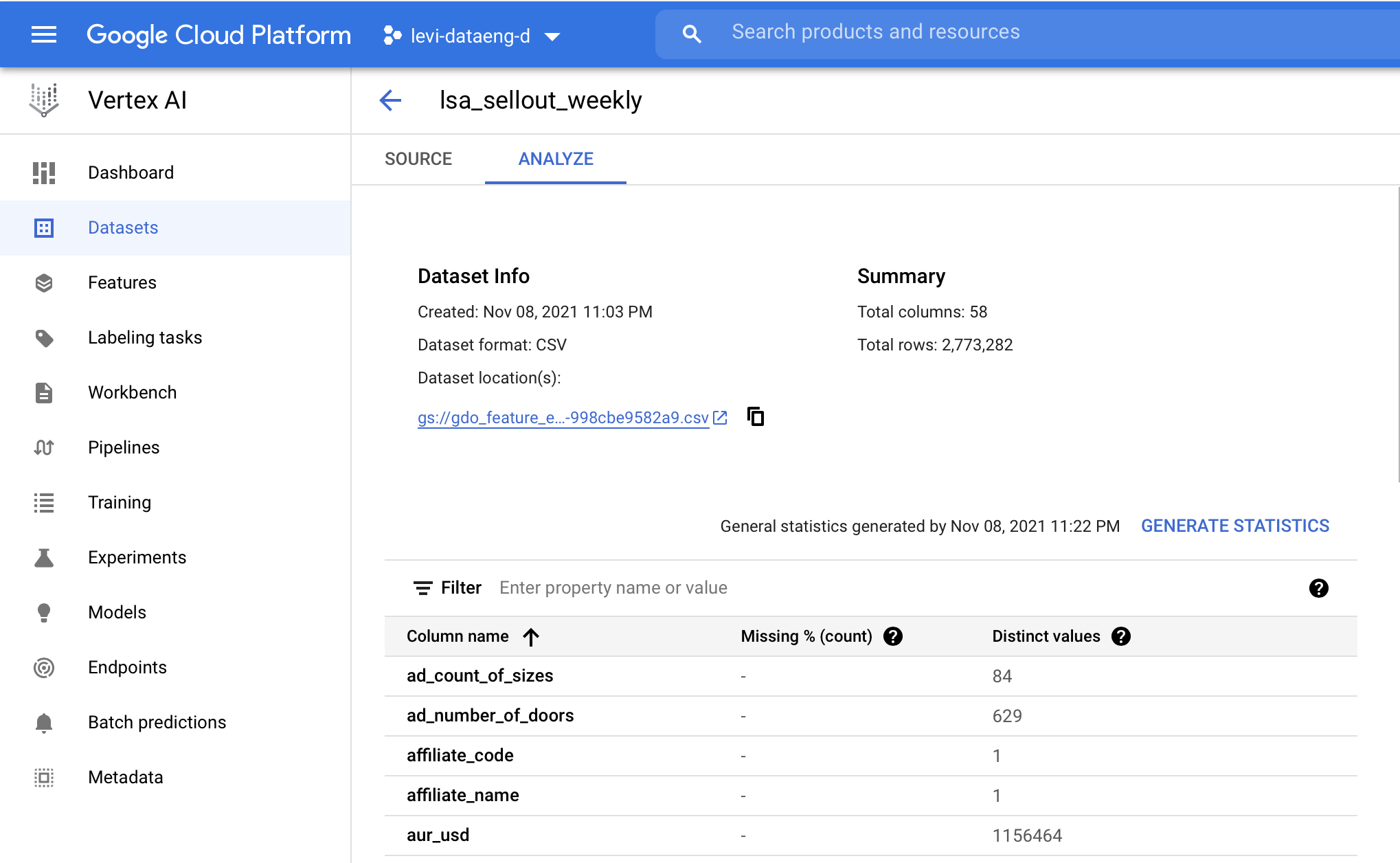Click the Experiments flask icon

(44, 557)
